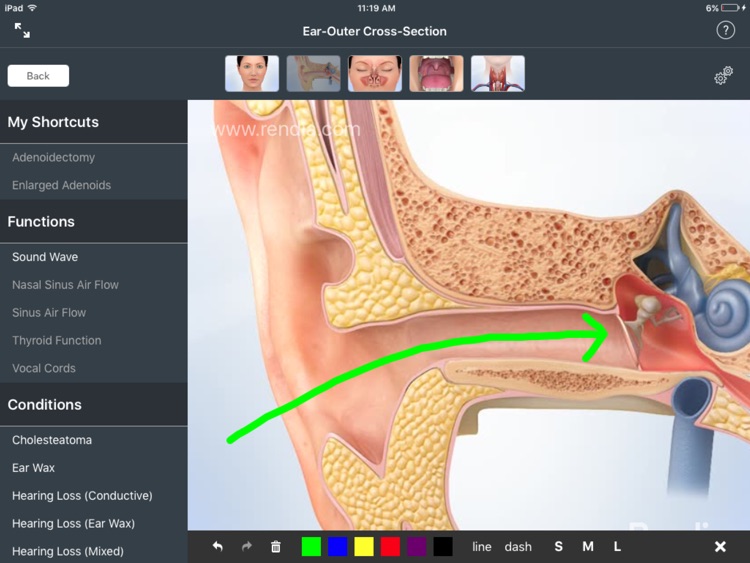Pick the red color swatch

click(x=390, y=546)
